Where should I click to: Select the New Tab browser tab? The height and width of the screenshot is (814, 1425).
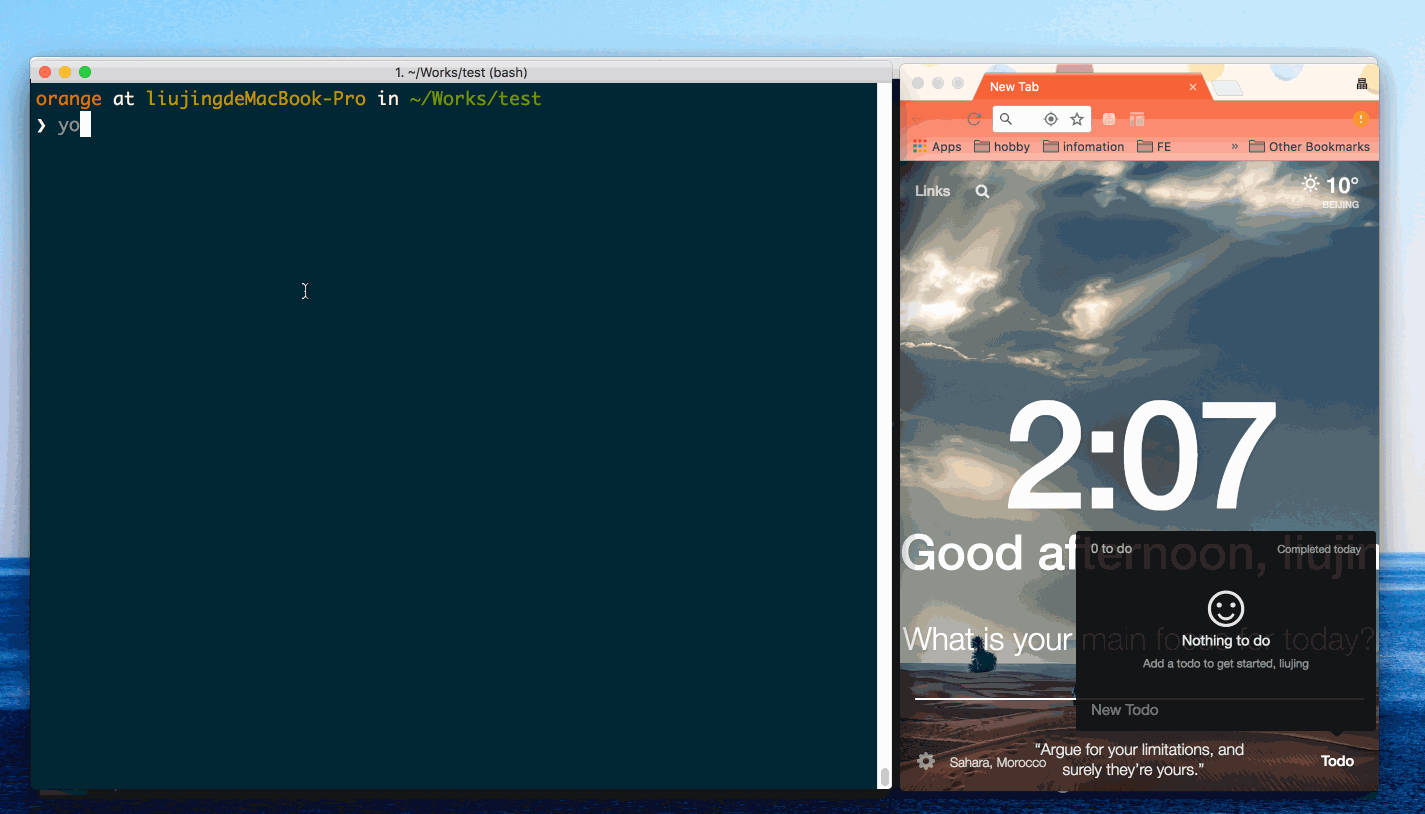(1092, 87)
